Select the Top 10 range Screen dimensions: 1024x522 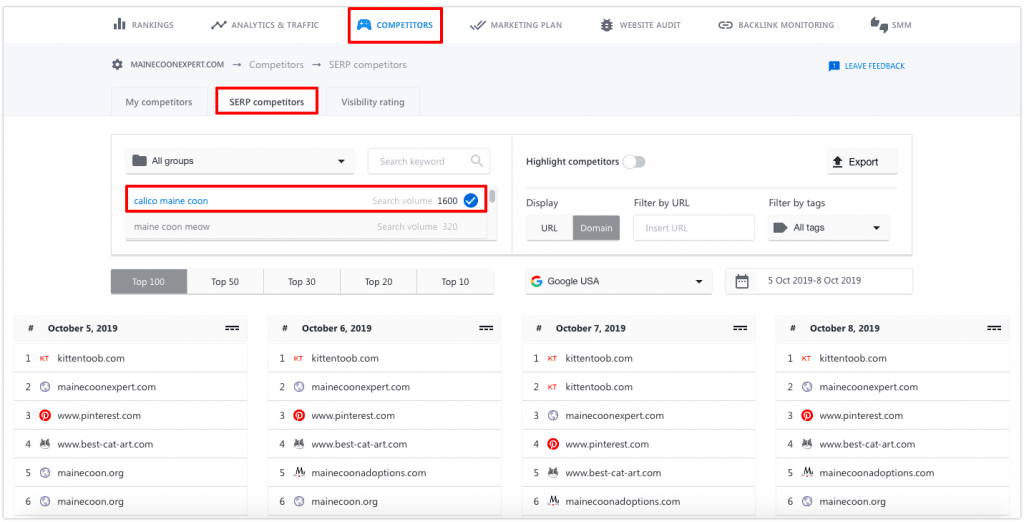tap(455, 282)
